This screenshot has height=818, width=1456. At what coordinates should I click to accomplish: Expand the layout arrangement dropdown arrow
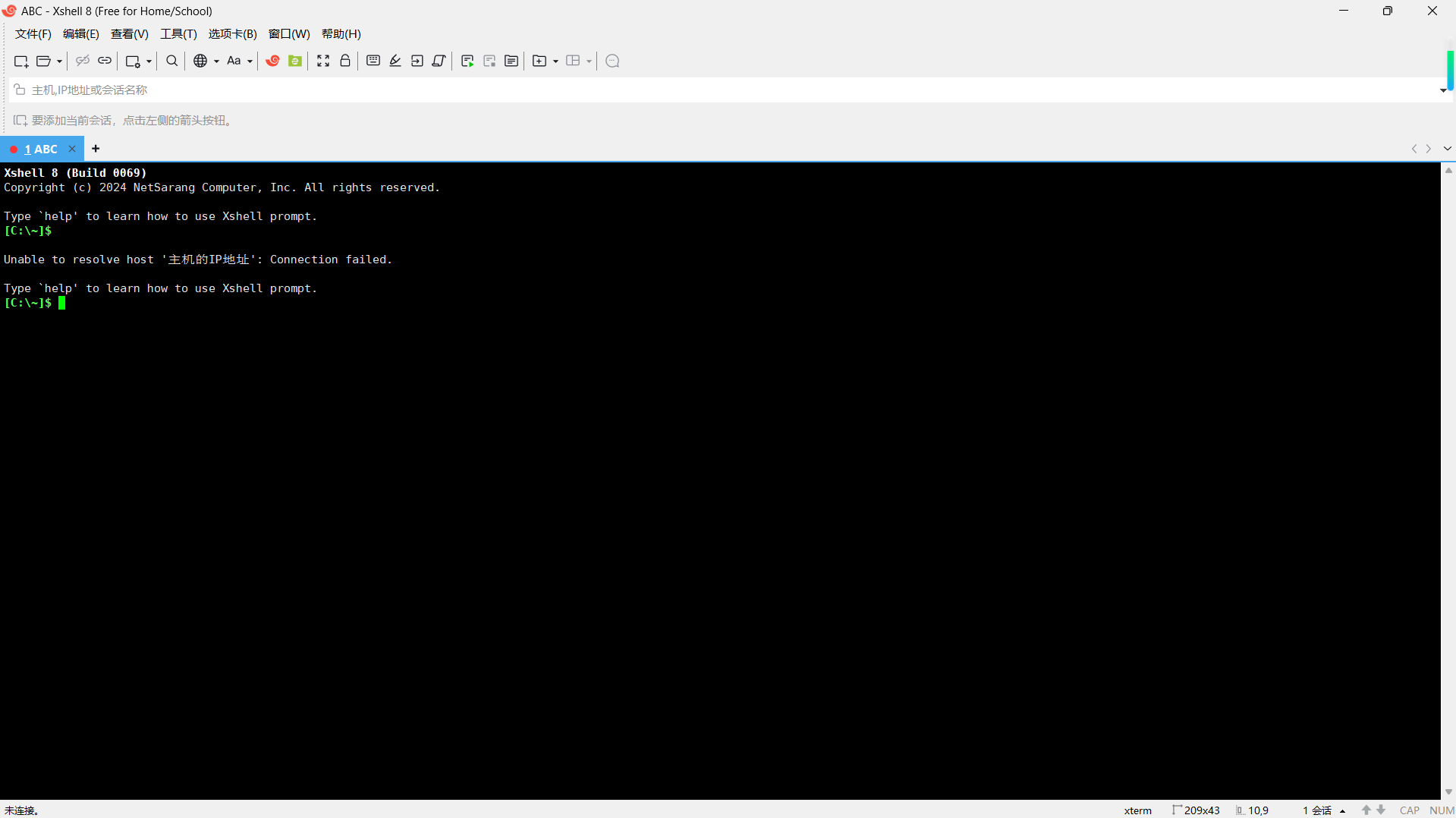pyautogui.click(x=589, y=61)
